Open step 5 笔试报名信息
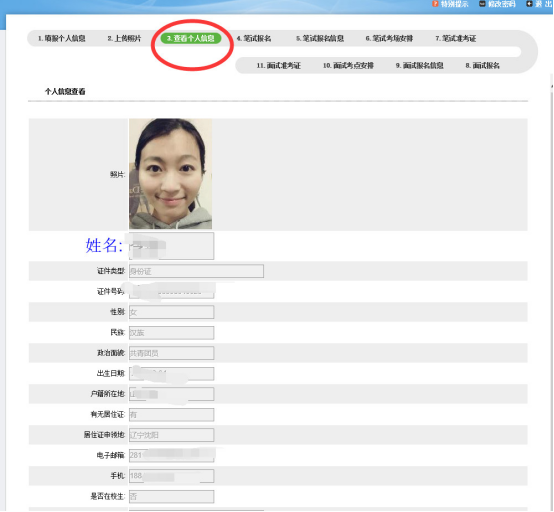This screenshot has height=512, width=554. pyautogui.click(x=320, y=38)
